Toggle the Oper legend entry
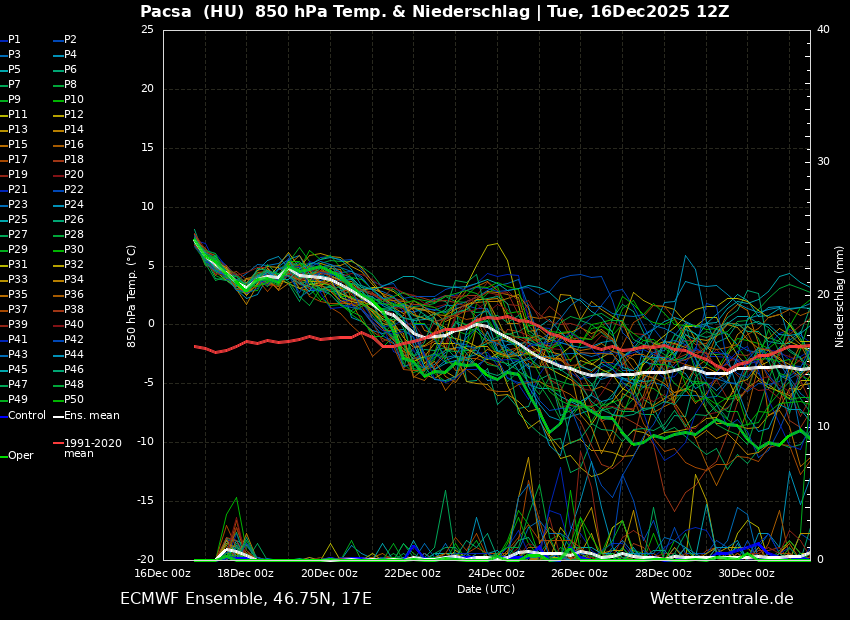 [20, 456]
